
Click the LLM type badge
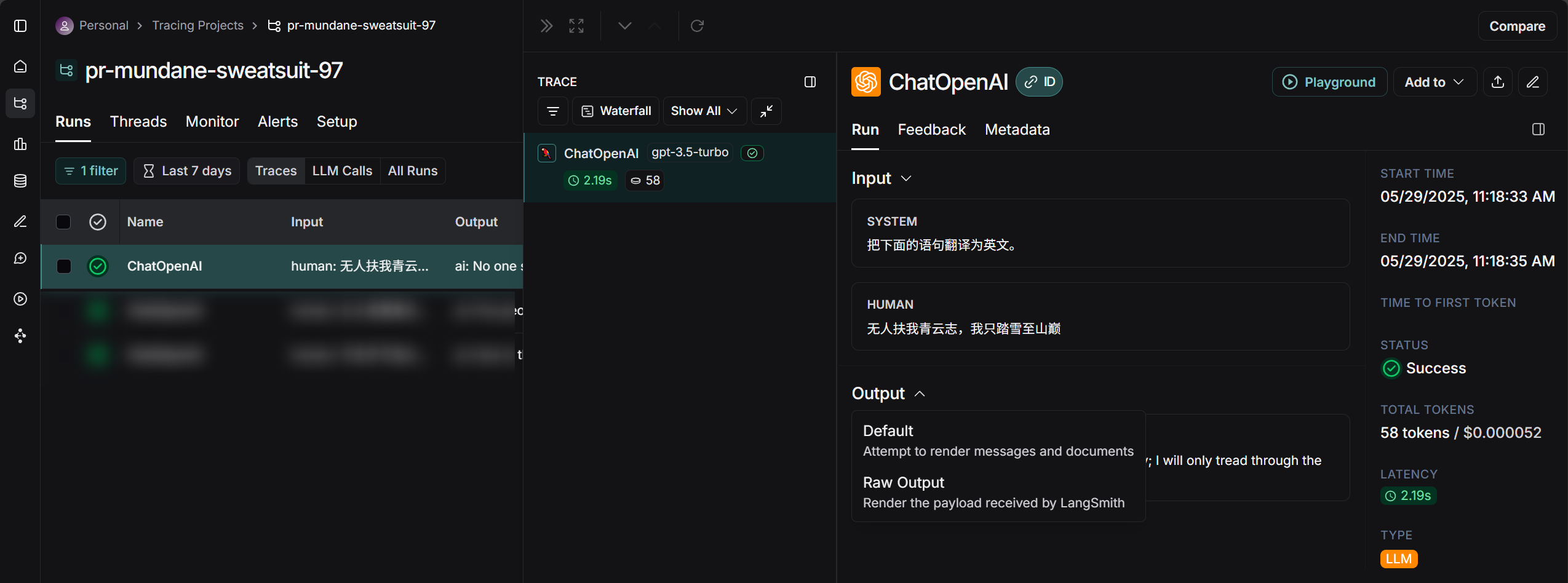click(x=1398, y=559)
